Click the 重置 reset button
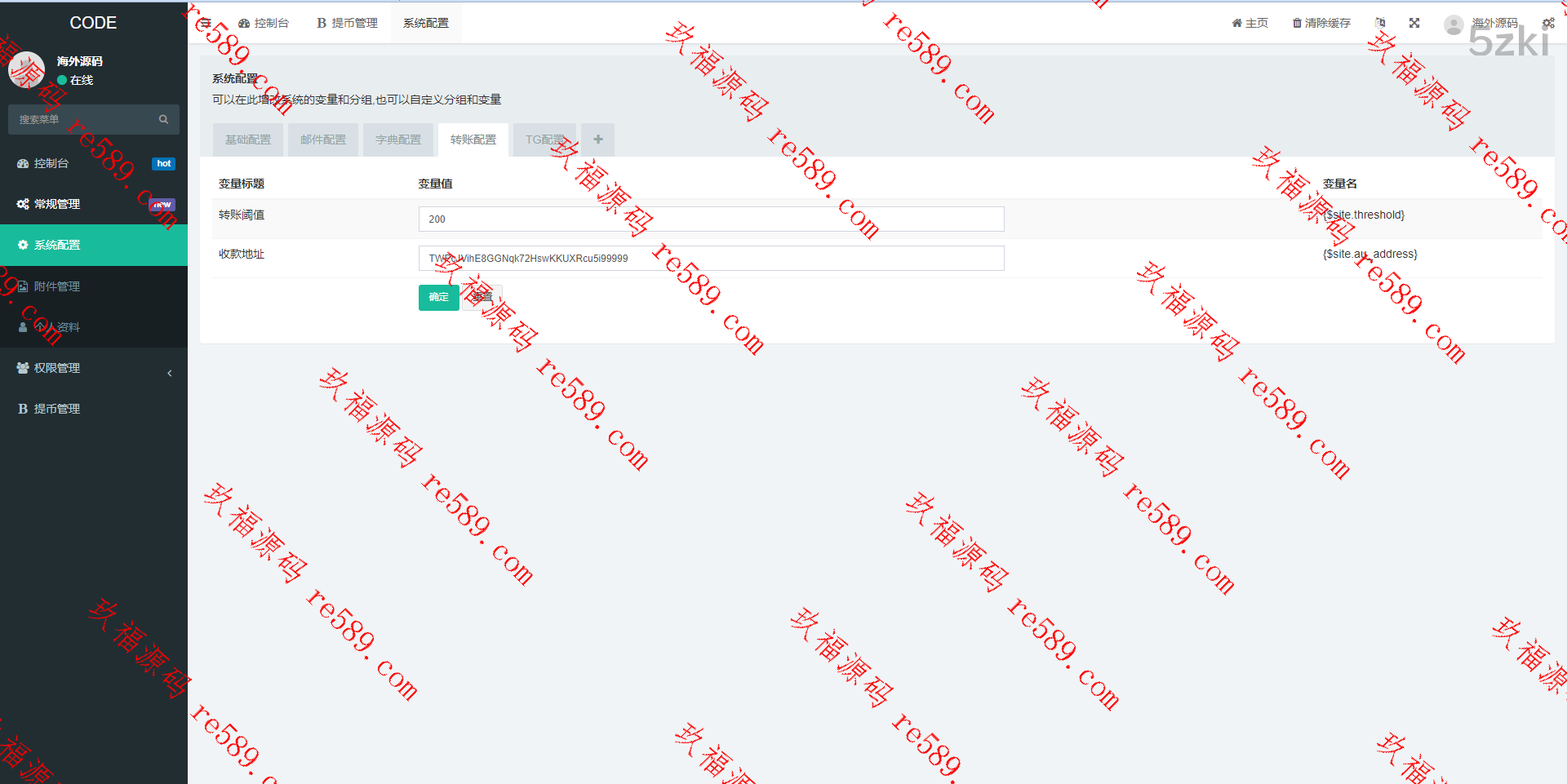1567x784 pixels. (482, 297)
